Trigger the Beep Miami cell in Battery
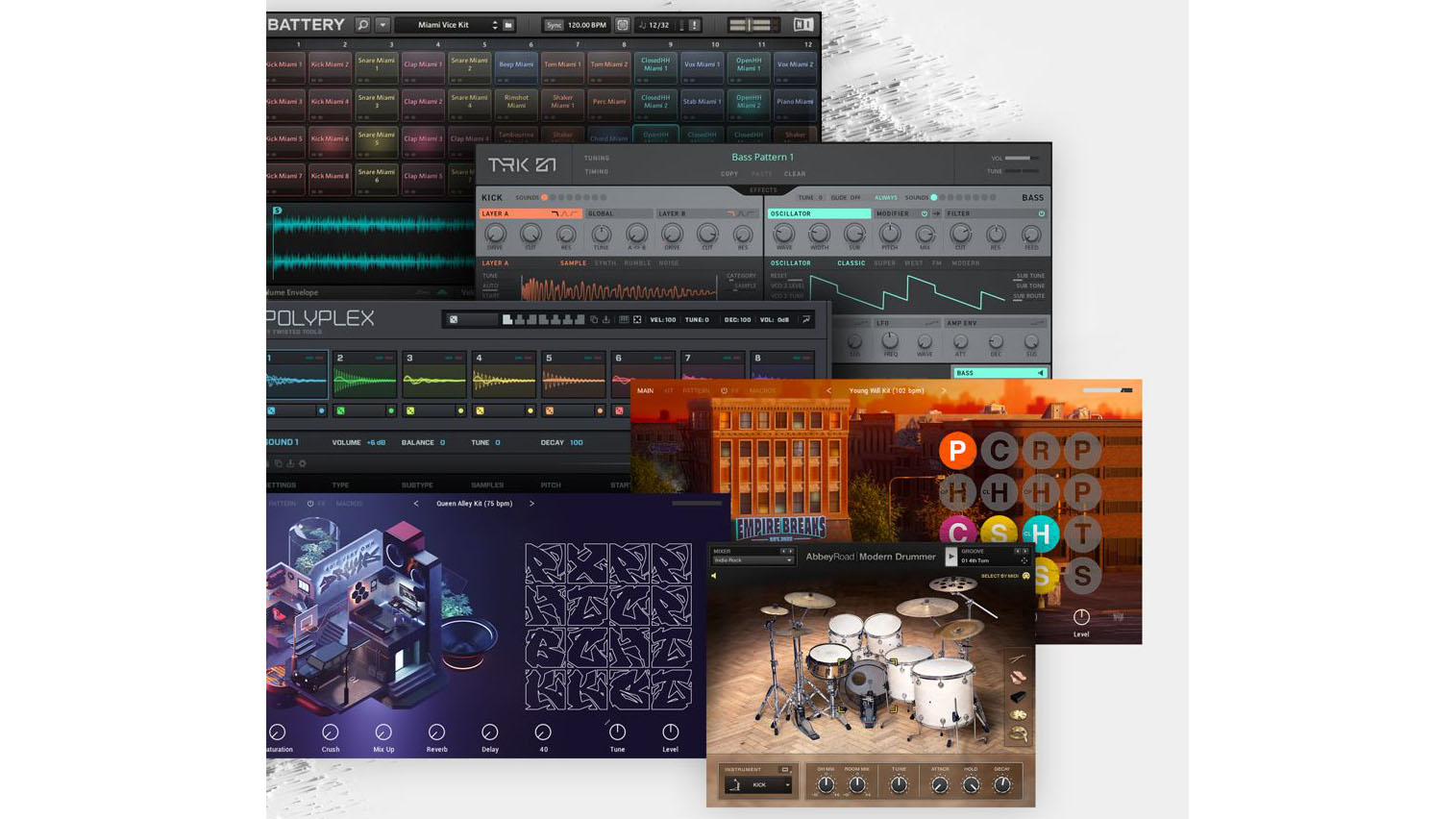The height and width of the screenshot is (819, 1456). [516, 67]
